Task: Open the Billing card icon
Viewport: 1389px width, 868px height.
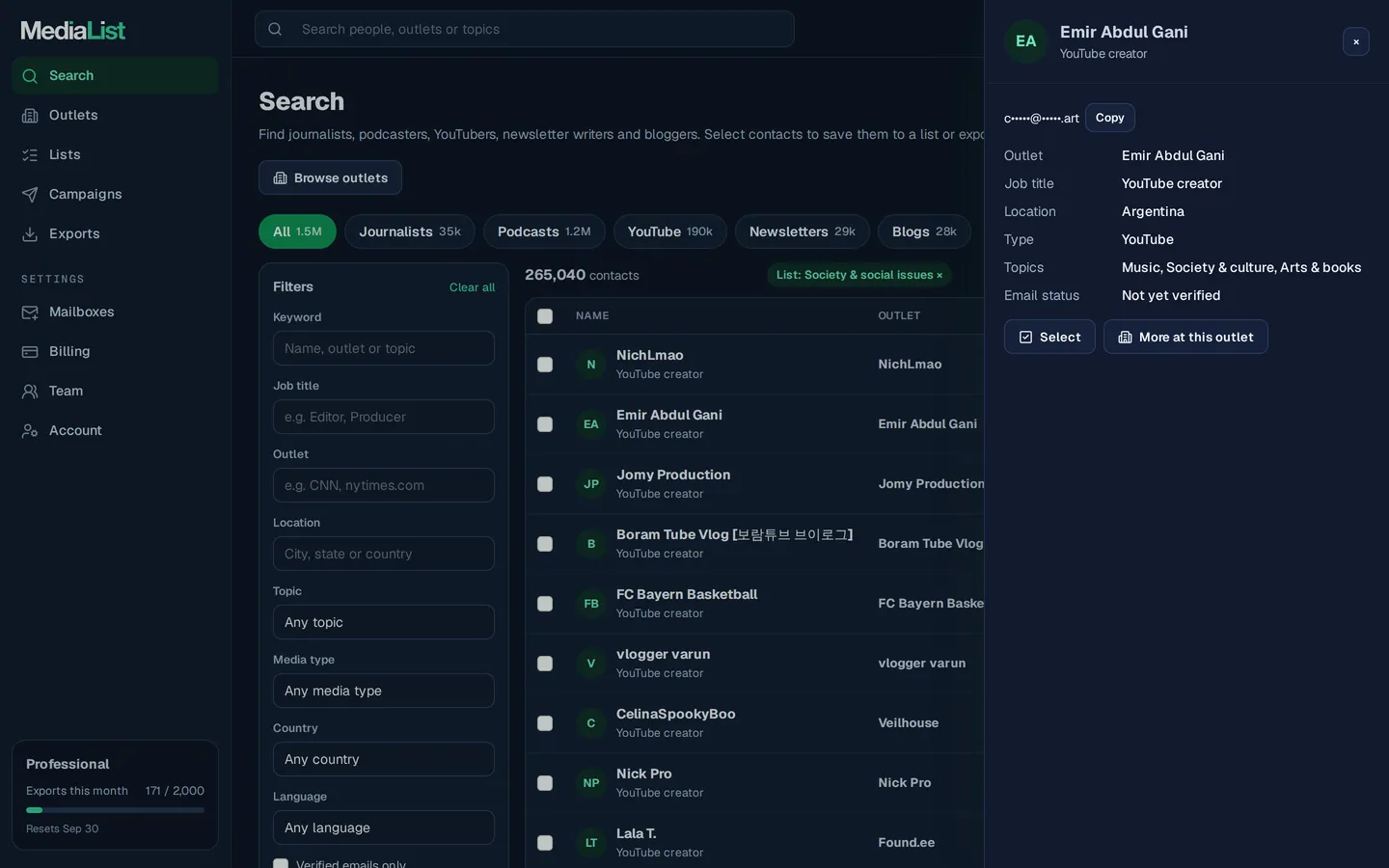Action: tap(30, 352)
